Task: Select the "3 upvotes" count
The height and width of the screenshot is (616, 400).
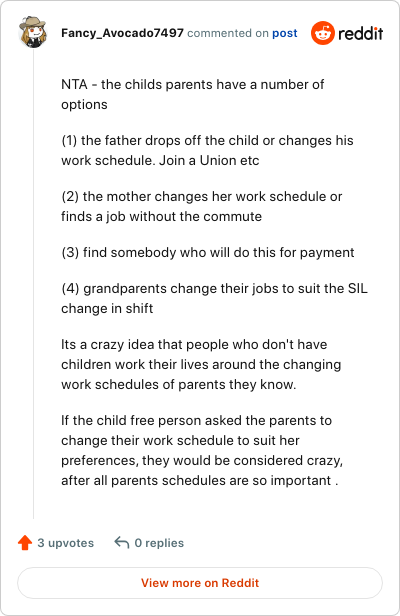Action: [66, 543]
